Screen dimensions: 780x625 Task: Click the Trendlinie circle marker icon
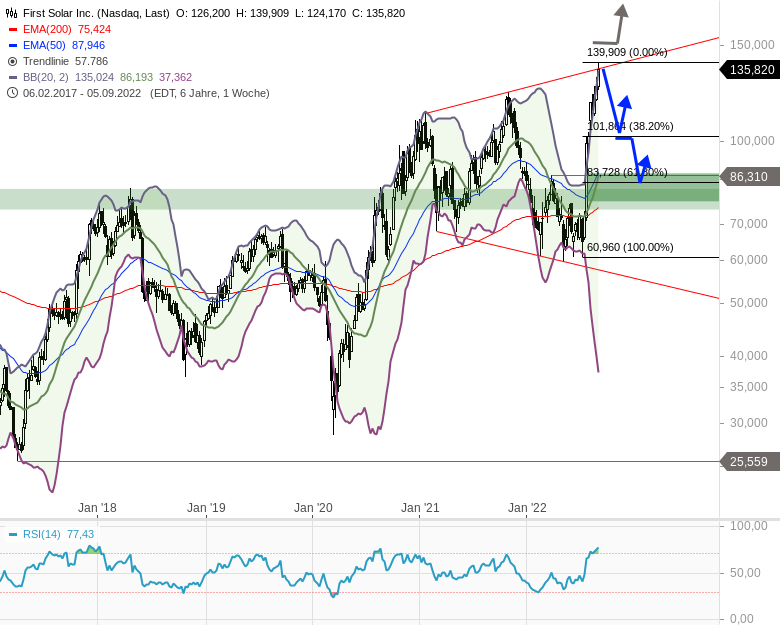[x=12, y=61]
